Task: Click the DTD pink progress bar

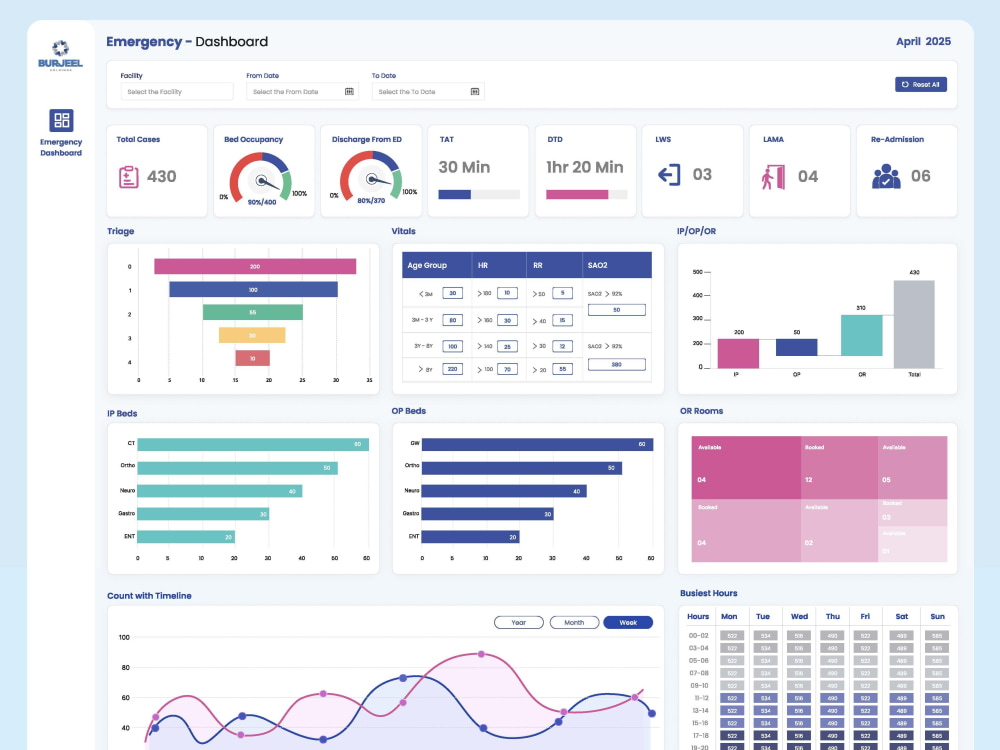Action: [x=577, y=195]
